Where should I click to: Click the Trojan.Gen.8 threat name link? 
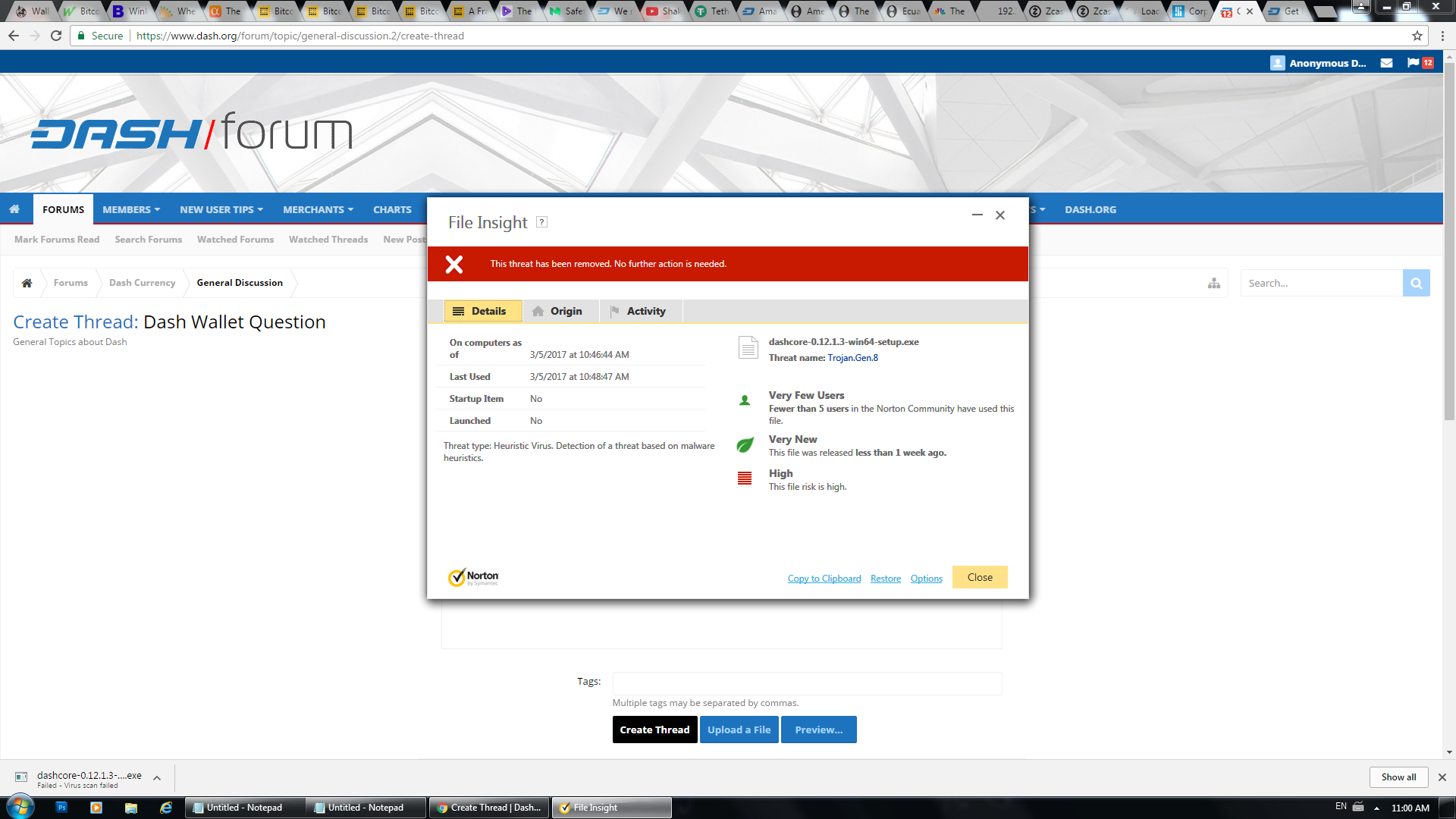(853, 358)
